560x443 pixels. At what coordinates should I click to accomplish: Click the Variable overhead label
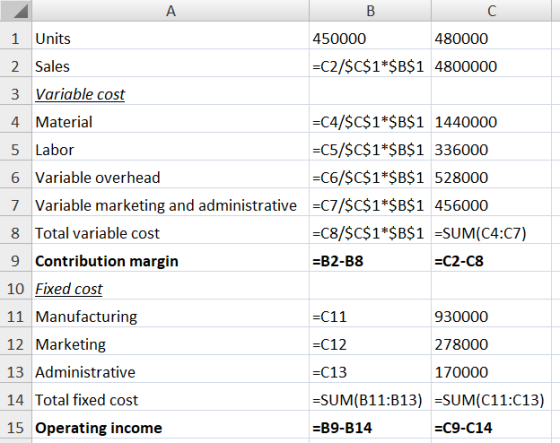[x=98, y=178]
